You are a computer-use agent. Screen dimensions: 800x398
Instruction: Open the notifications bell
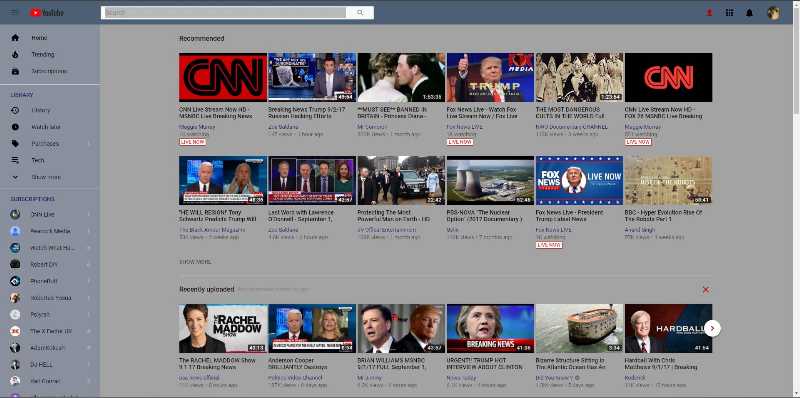tap(749, 13)
